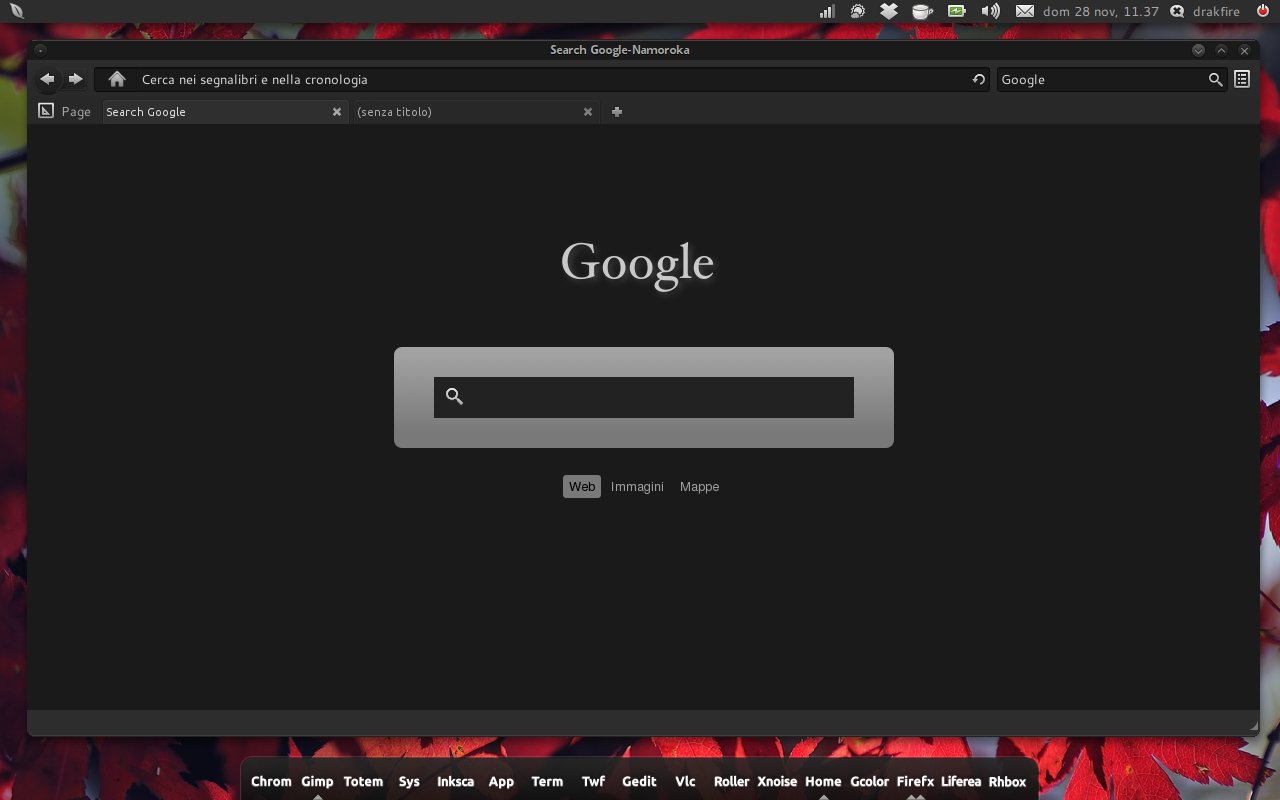The height and width of the screenshot is (800, 1280).
Task: Go forward with the right arrow button
Action: pyautogui.click(x=75, y=79)
